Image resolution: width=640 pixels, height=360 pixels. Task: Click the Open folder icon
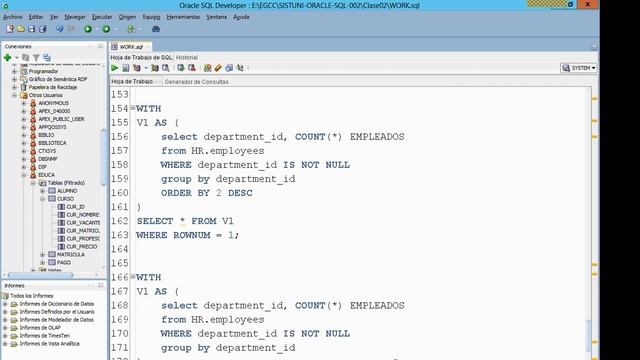pyautogui.click(x=21, y=29)
